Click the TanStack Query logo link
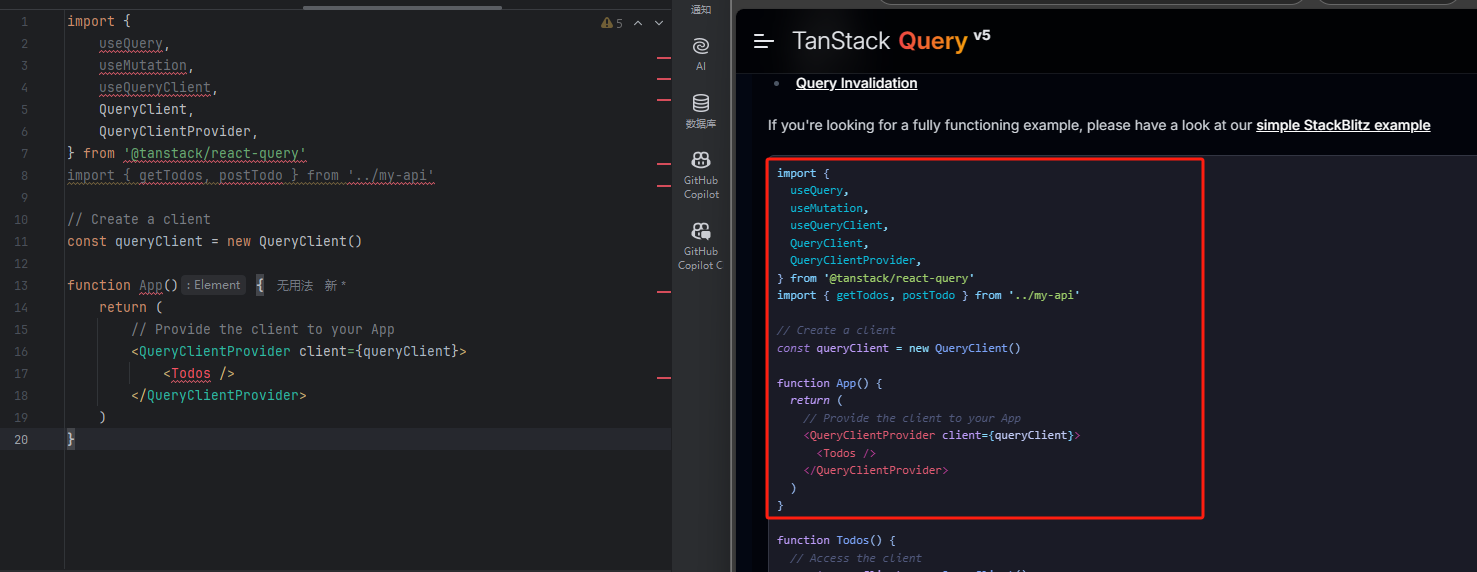 tap(880, 40)
